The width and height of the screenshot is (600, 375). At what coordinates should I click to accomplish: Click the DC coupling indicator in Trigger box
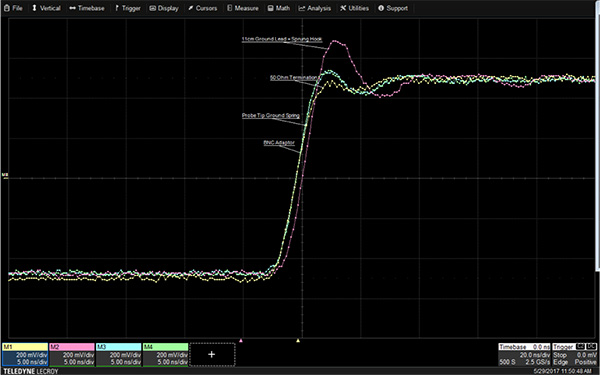pyautogui.click(x=591, y=347)
